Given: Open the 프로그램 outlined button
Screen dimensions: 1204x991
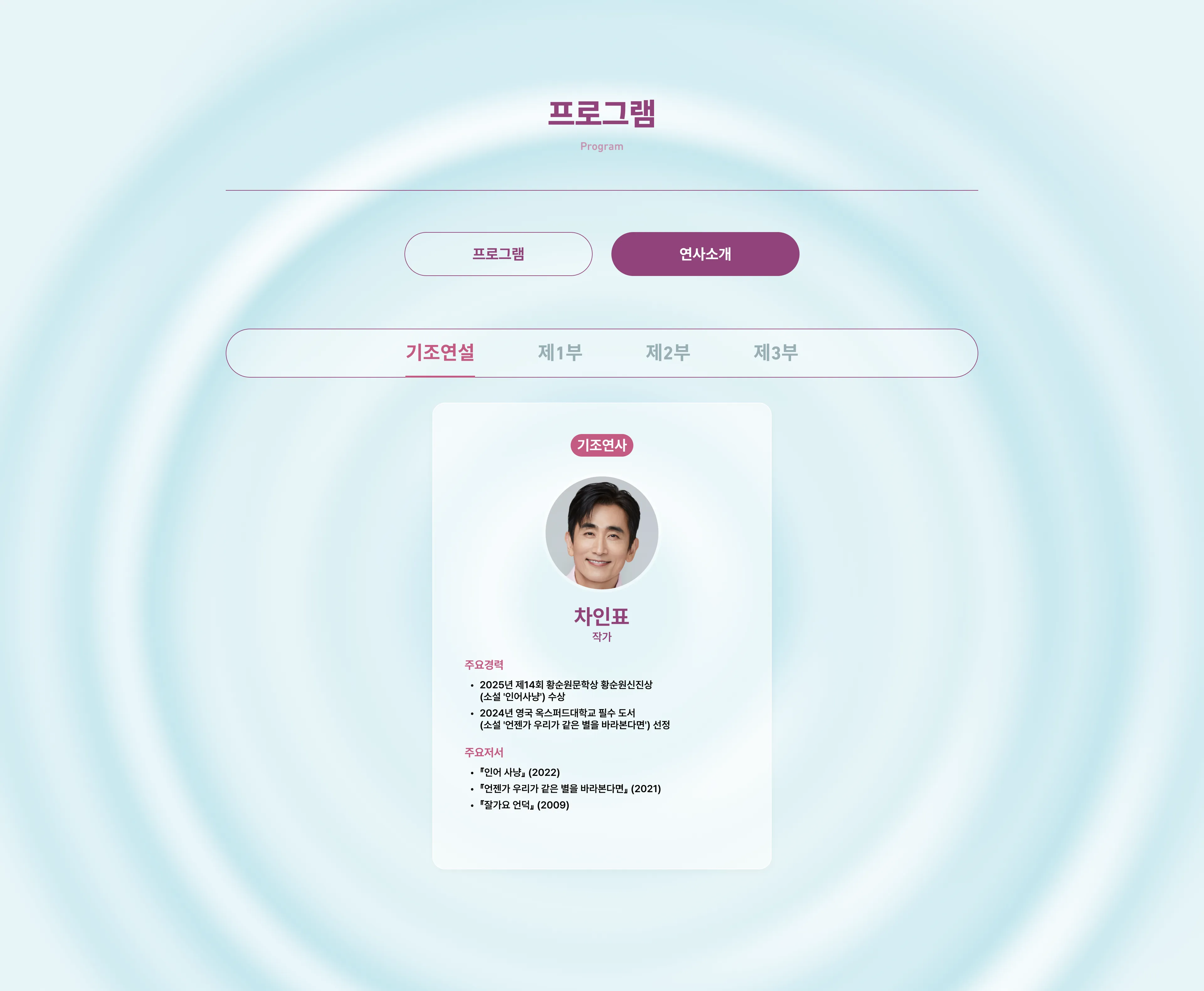Looking at the screenshot, I should coord(498,254).
